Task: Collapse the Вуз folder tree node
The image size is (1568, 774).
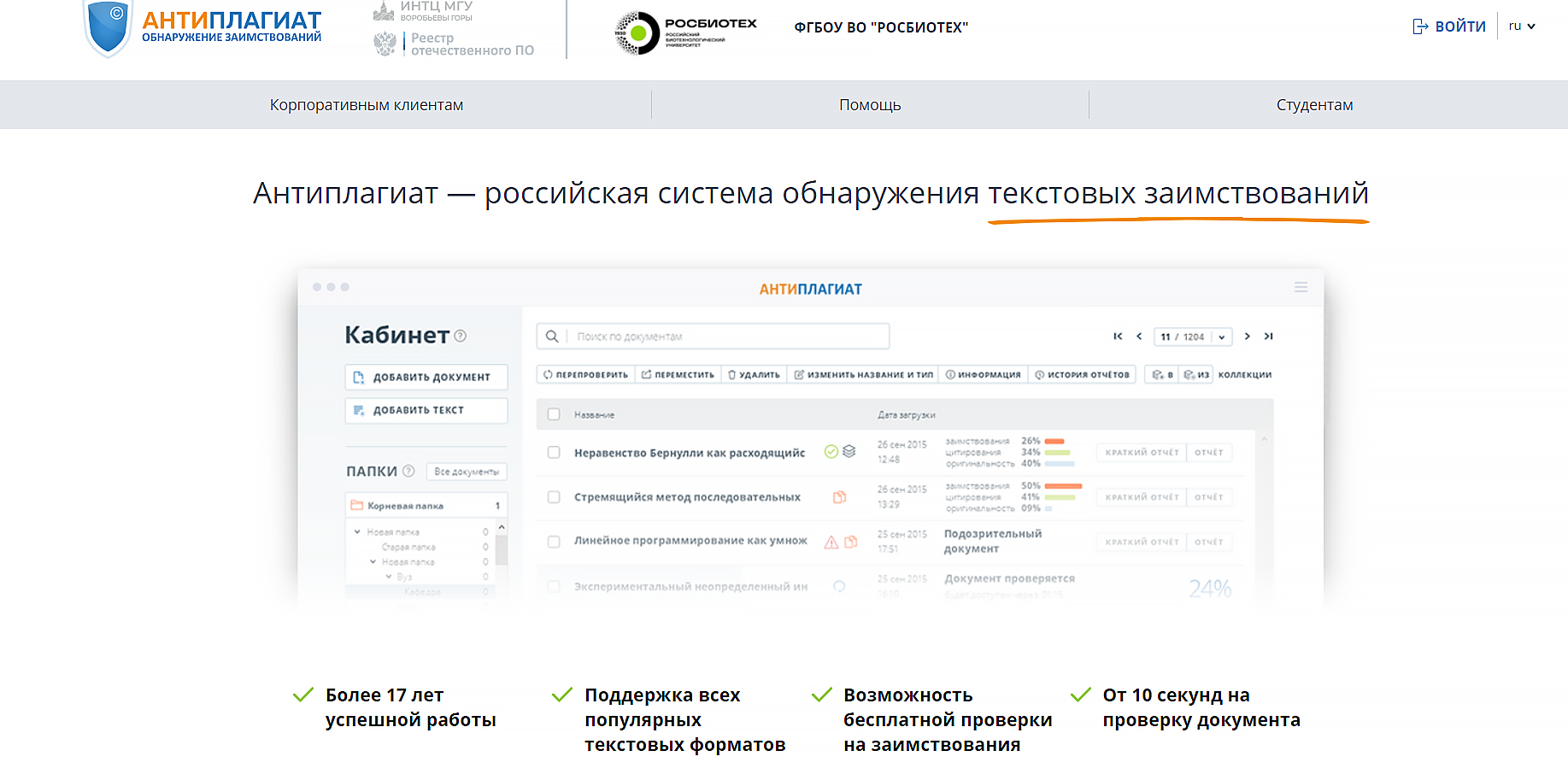Action: (x=388, y=577)
